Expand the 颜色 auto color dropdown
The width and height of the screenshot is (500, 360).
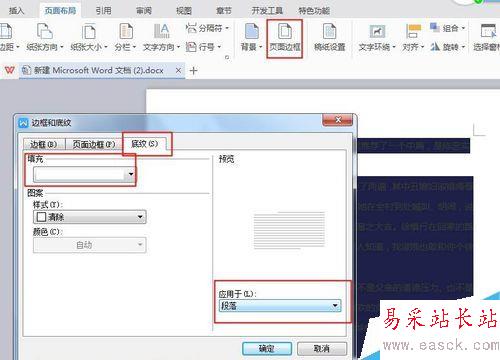point(140,245)
